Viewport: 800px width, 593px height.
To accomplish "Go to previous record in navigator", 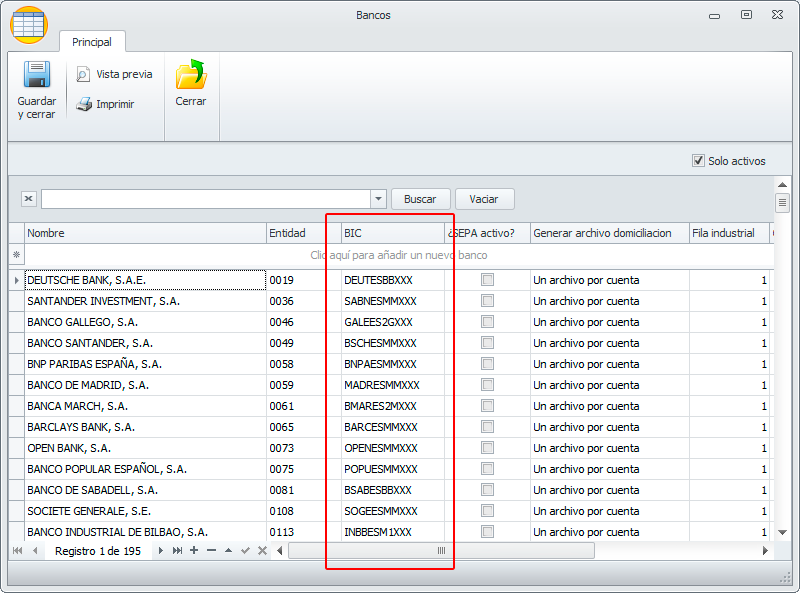I will (35, 551).
